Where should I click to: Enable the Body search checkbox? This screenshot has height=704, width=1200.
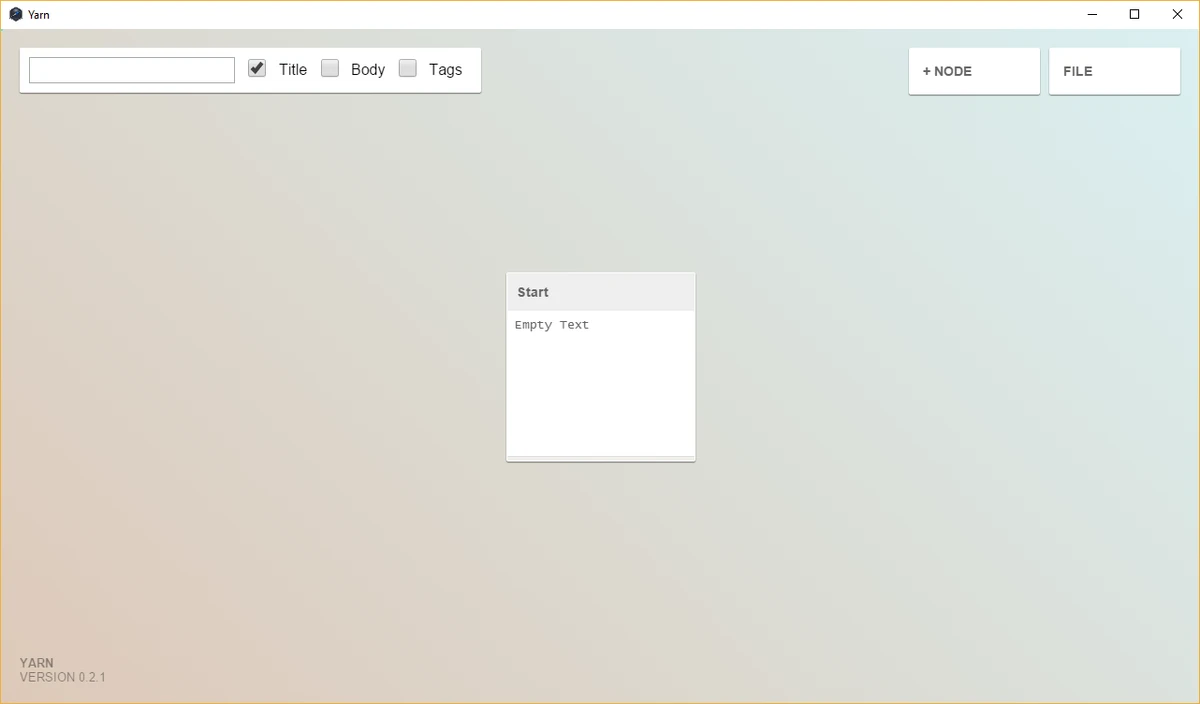click(330, 68)
